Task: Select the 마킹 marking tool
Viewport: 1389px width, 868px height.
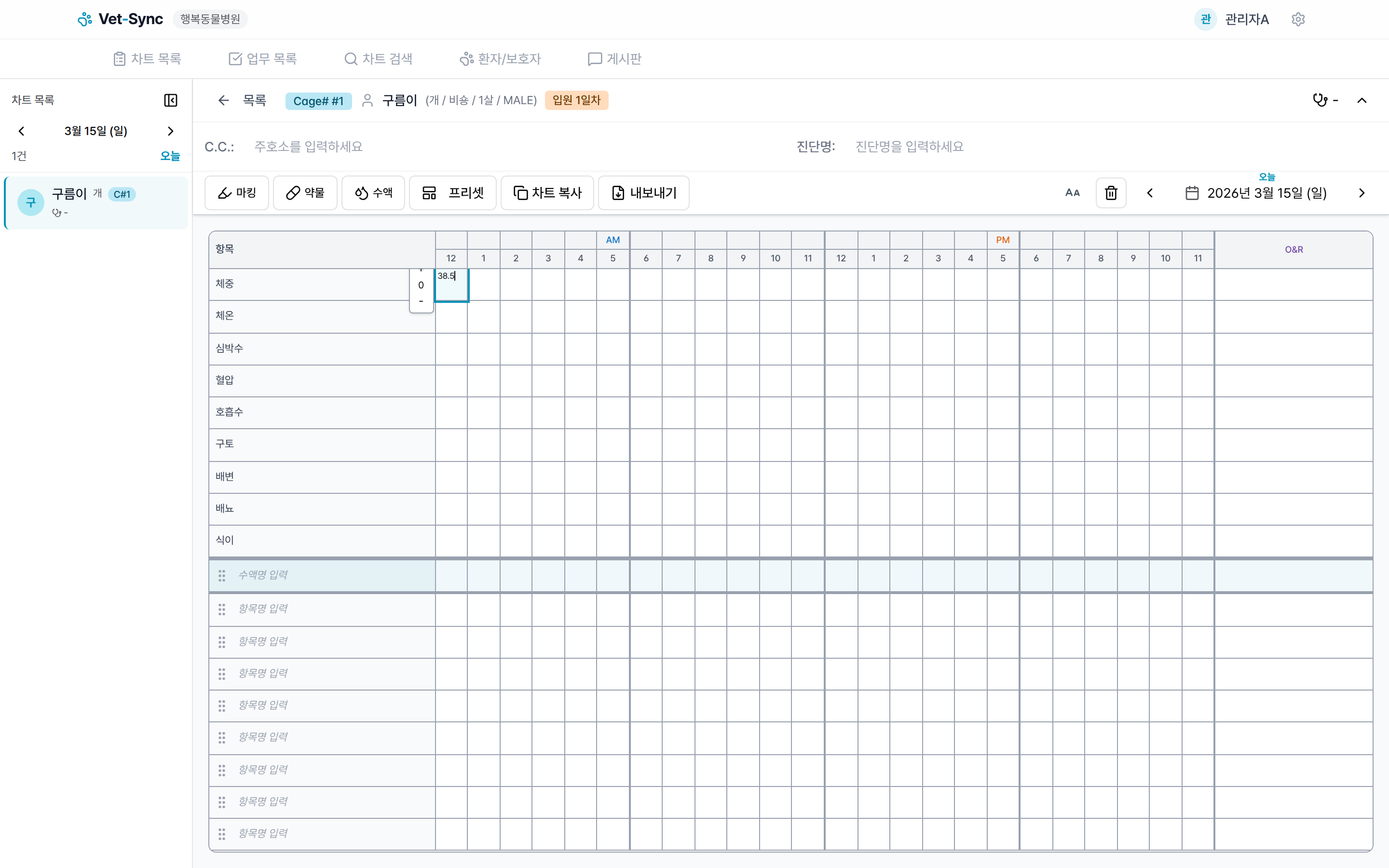Action: 236,193
